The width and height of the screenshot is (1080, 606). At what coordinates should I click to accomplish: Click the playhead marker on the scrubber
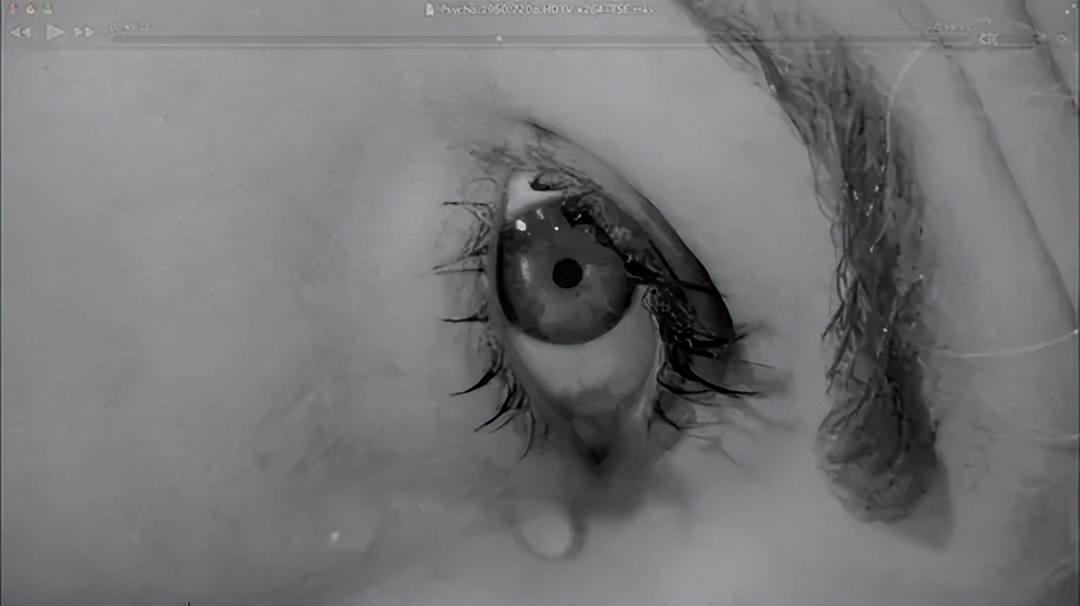[x=499, y=39]
